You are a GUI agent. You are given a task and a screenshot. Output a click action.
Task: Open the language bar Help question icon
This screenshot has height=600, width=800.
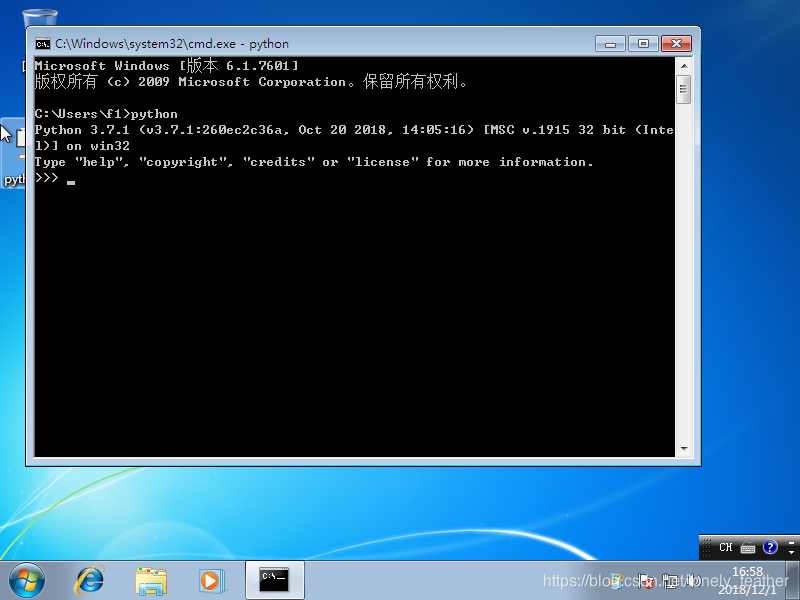click(x=770, y=547)
